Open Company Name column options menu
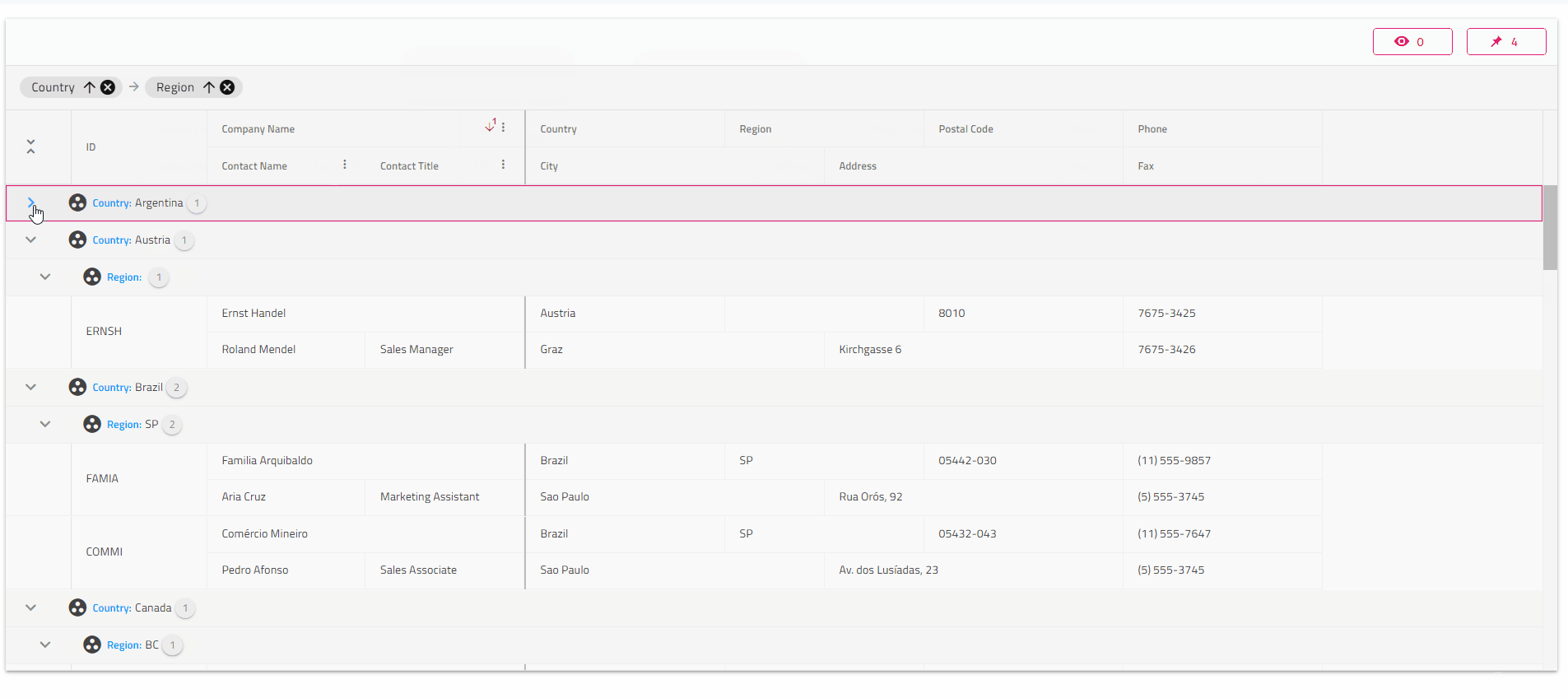Image resolution: width=1568 pixels, height=698 pixels. [504, 128]
